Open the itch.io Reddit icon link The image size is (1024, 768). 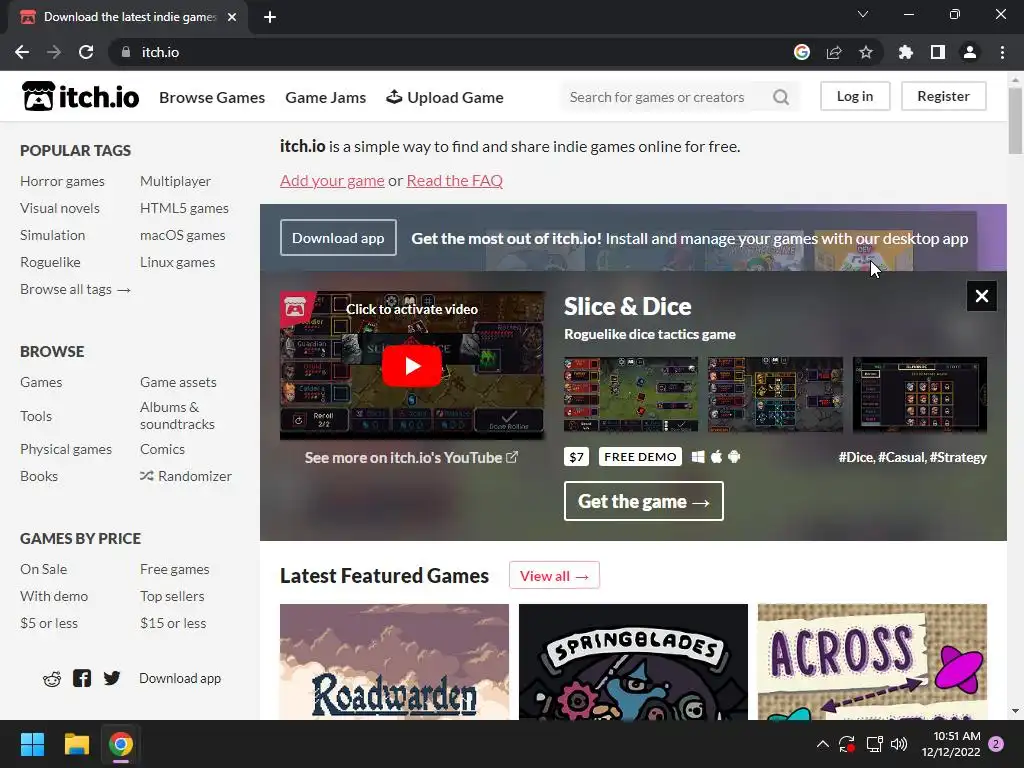52,679
